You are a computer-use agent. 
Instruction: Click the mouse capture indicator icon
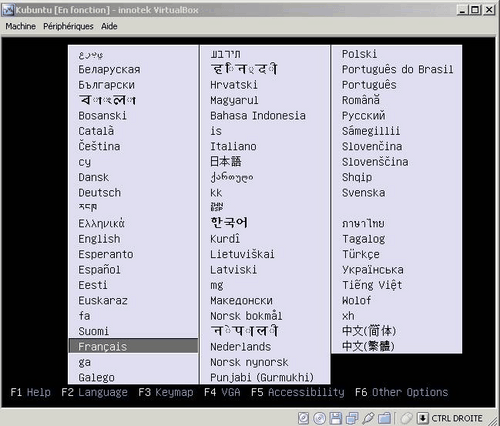(406, 418)
